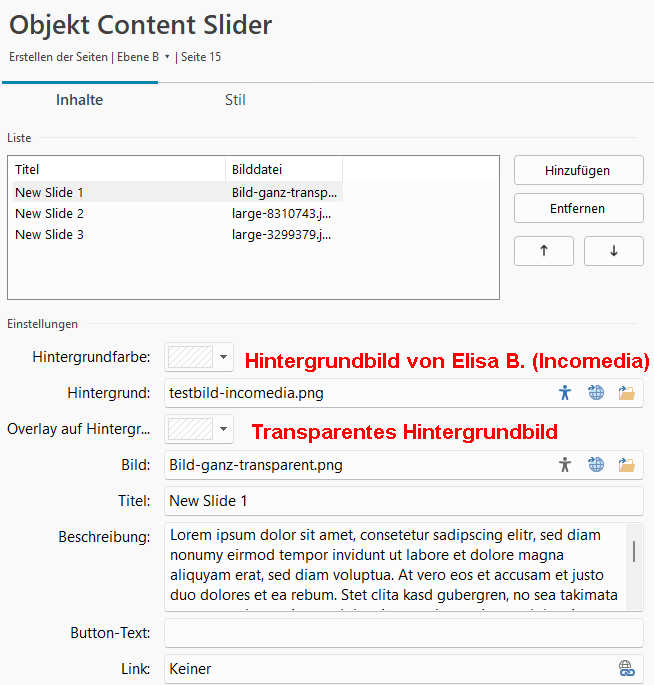The width and height of the screenshot is (654, 685).
Task: Click the online file globe icon for Hintergrund
Action: coord(596,393)
